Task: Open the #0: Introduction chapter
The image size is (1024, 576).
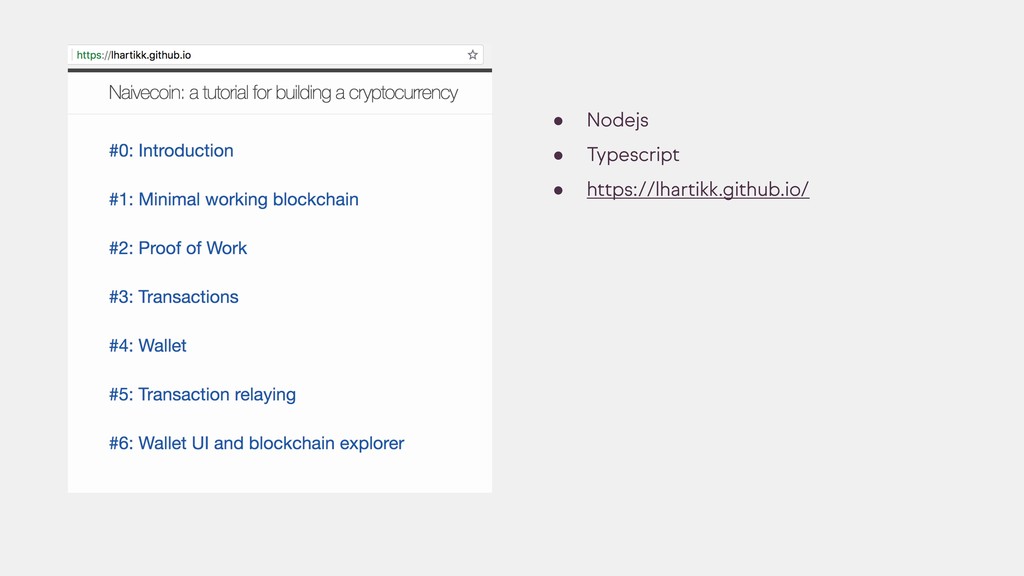Action: pyautogui.click(x=171, y=151)
